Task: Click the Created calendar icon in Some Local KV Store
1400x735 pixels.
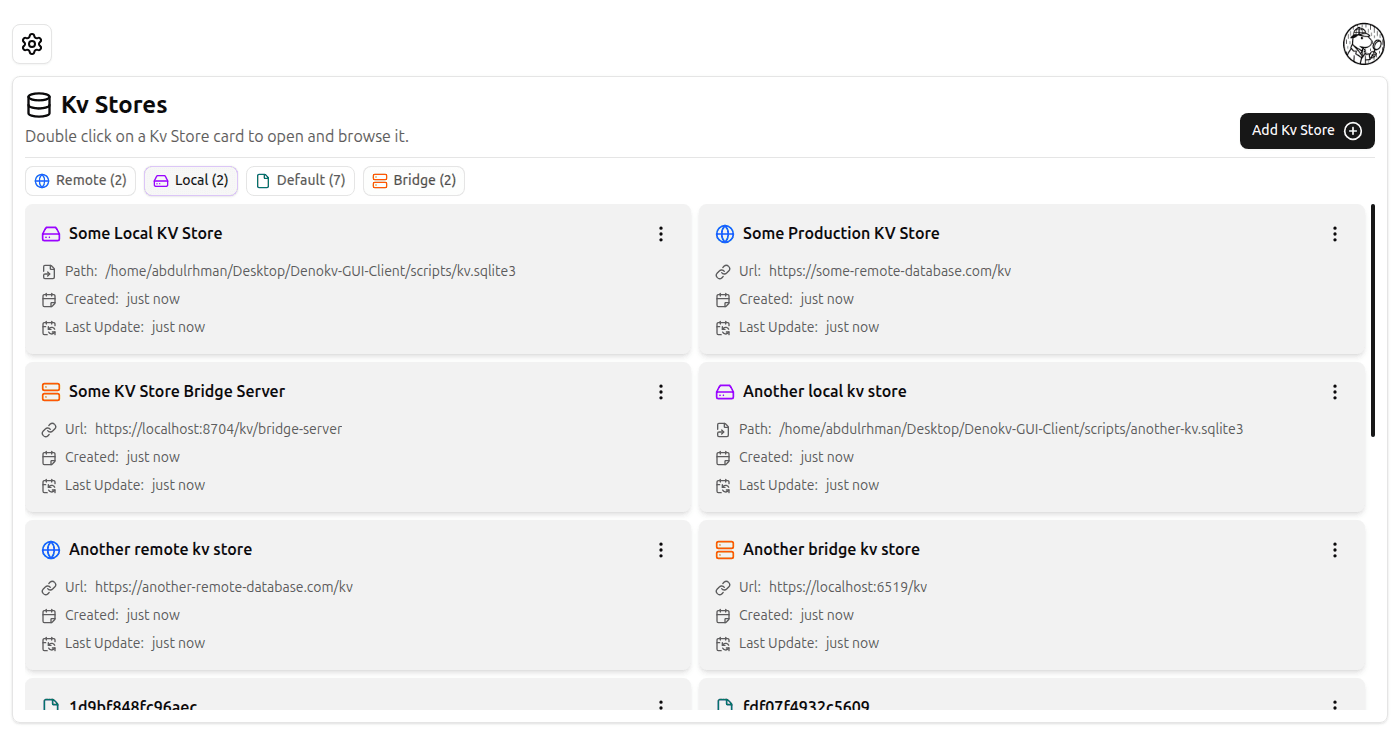Action: tap(49, 300)
